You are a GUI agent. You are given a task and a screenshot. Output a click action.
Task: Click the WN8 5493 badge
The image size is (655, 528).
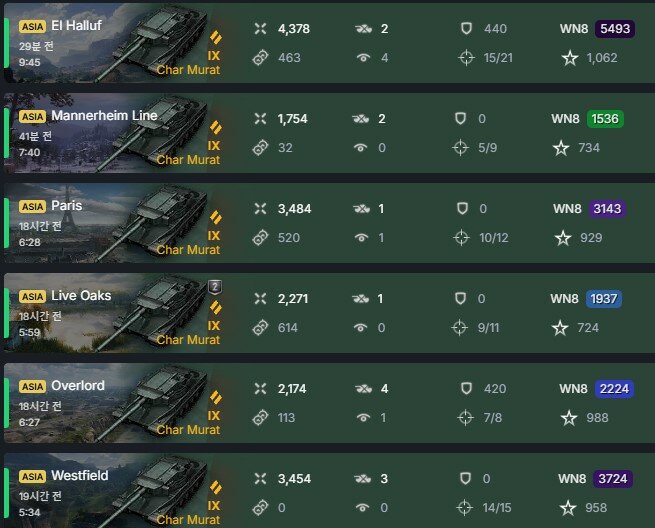tap(615, 29)
